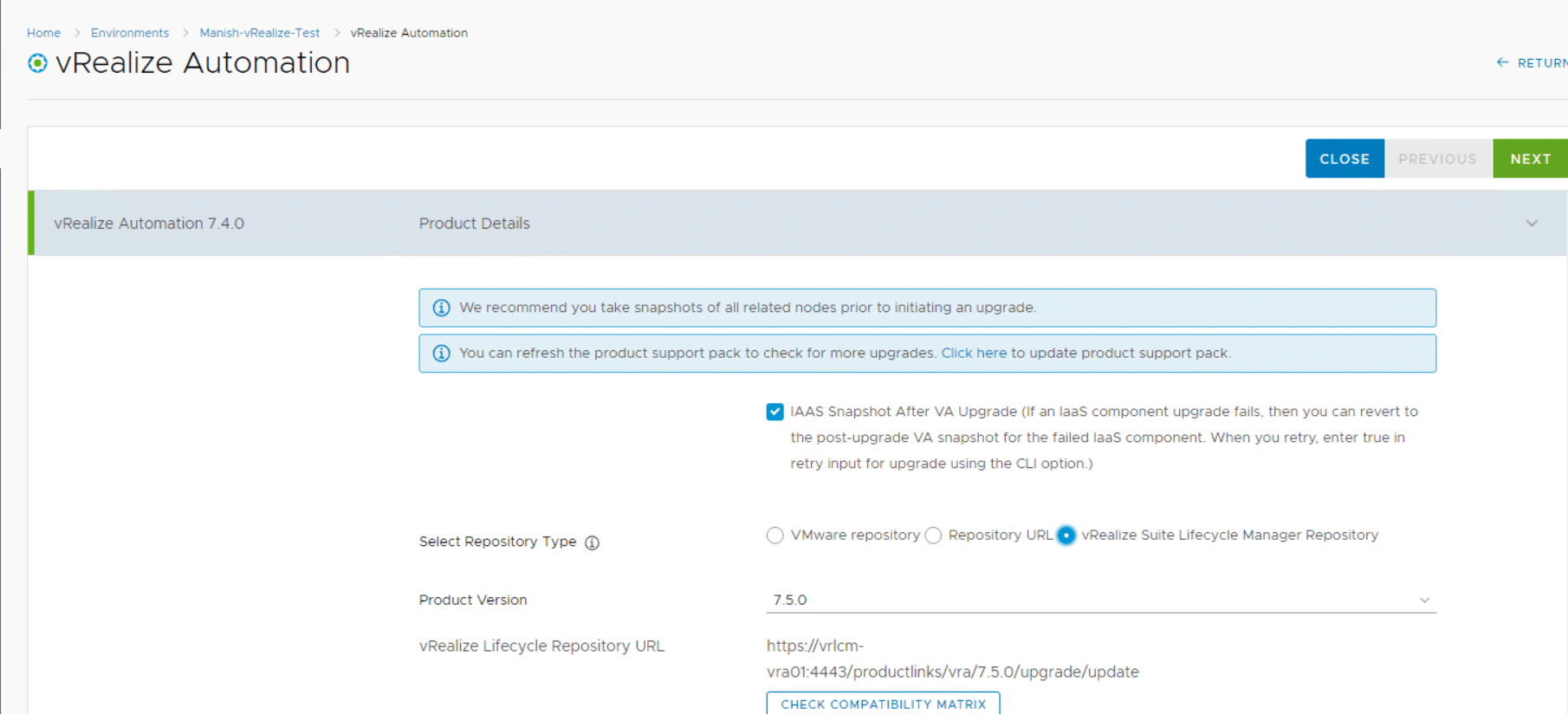Select the Repository URL radio option
This screenshot has width=1568, height=715.
933,536
